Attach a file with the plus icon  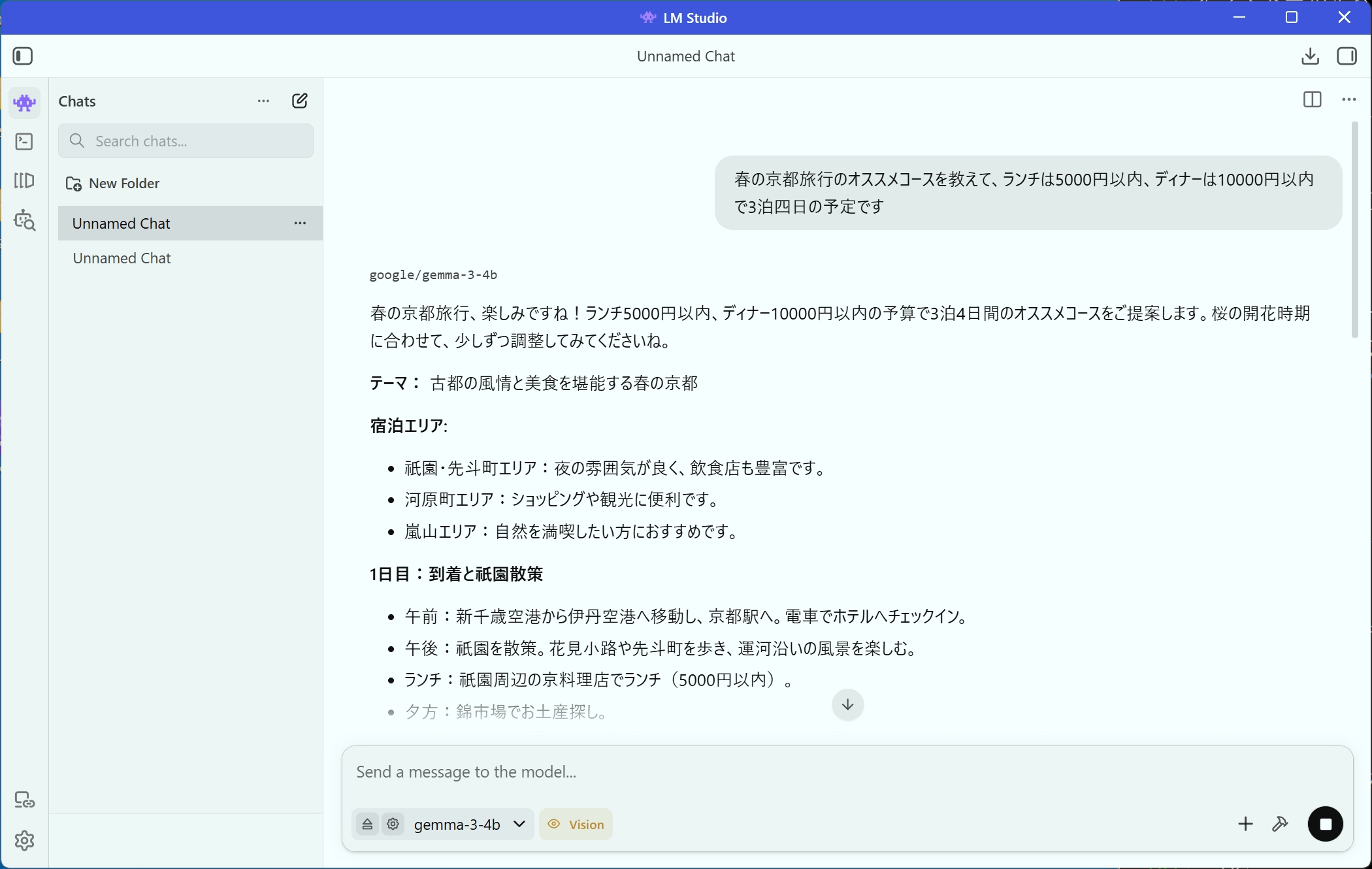click(1245, 824)
